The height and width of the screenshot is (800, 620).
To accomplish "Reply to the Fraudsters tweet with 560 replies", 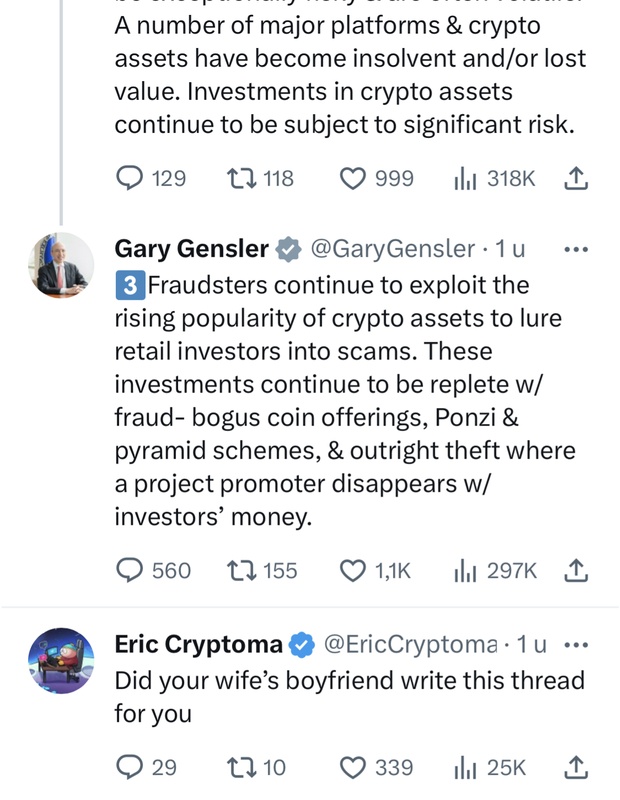I will click(131, 570).
